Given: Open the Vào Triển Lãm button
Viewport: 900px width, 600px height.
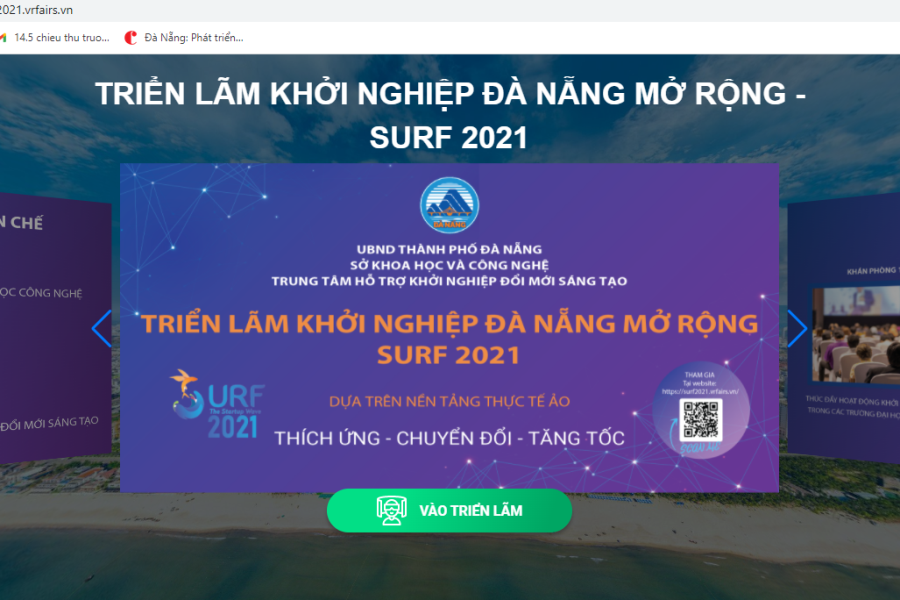Looking at the screenshot, I should (x=449, y=510).
